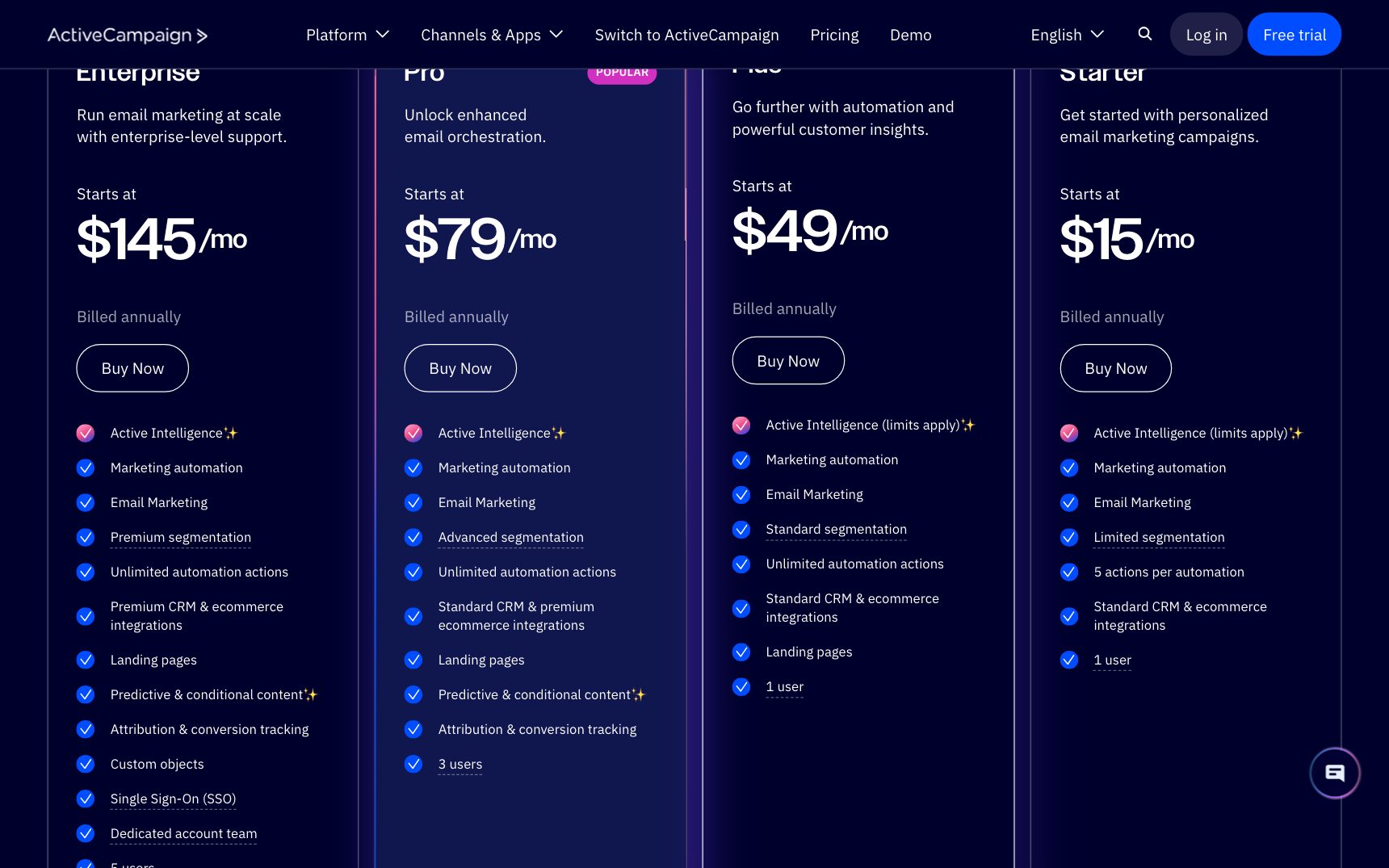Start the Free trial button

(x=1294, y=35)
